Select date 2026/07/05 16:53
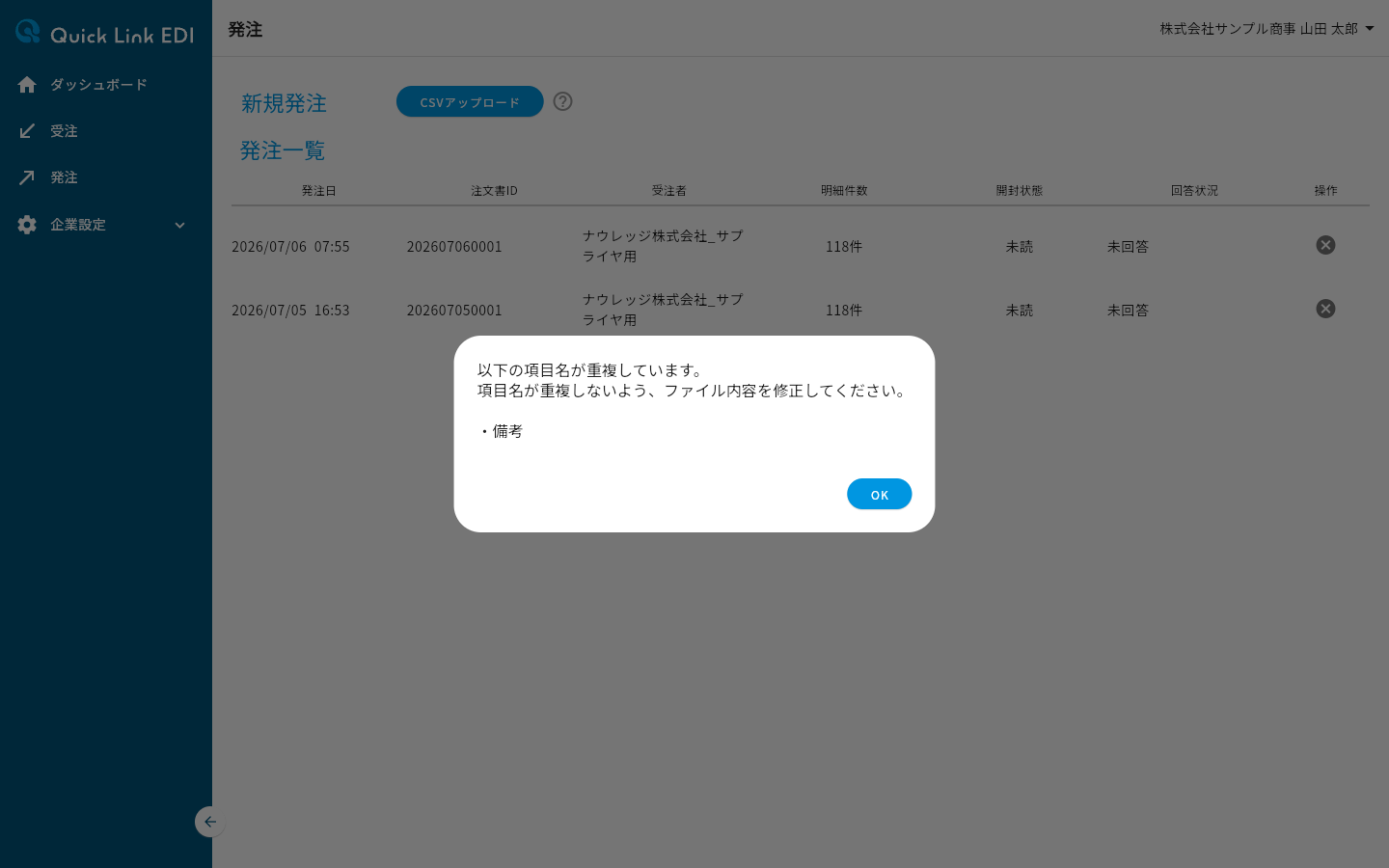This screenshot has width=1389, height=868. pos(290,311)
